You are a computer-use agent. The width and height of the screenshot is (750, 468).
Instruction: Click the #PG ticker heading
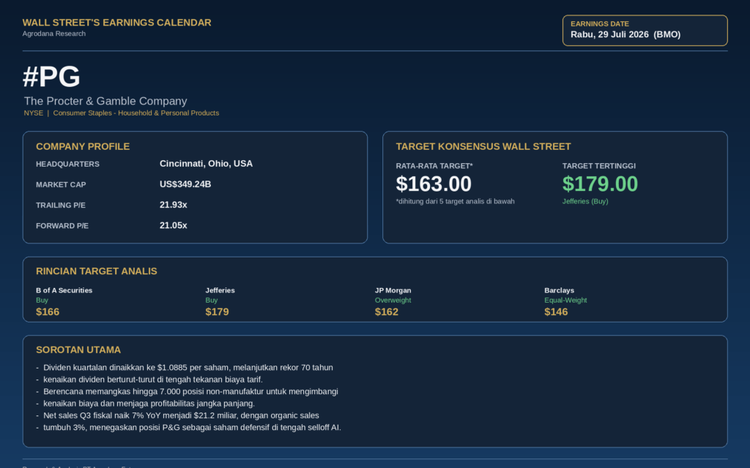[x=51, y=77]
